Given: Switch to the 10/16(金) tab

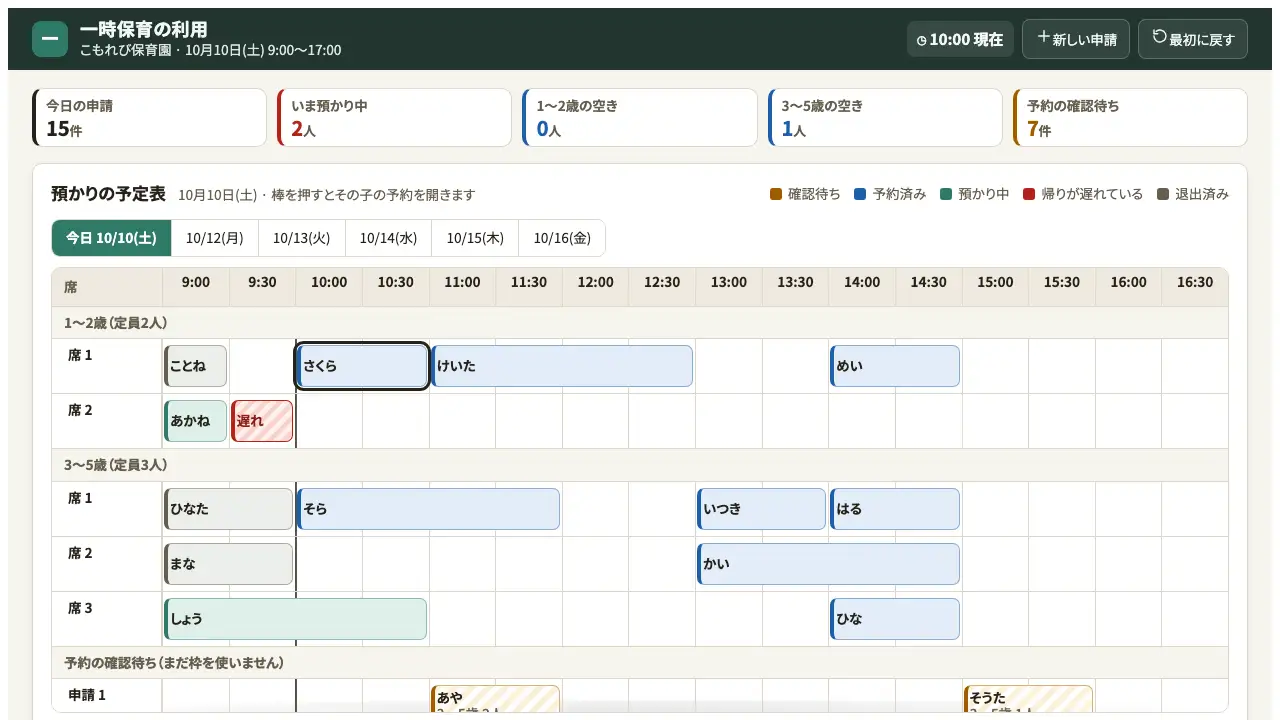Looking at the screenshot, I should coord(562,238).
